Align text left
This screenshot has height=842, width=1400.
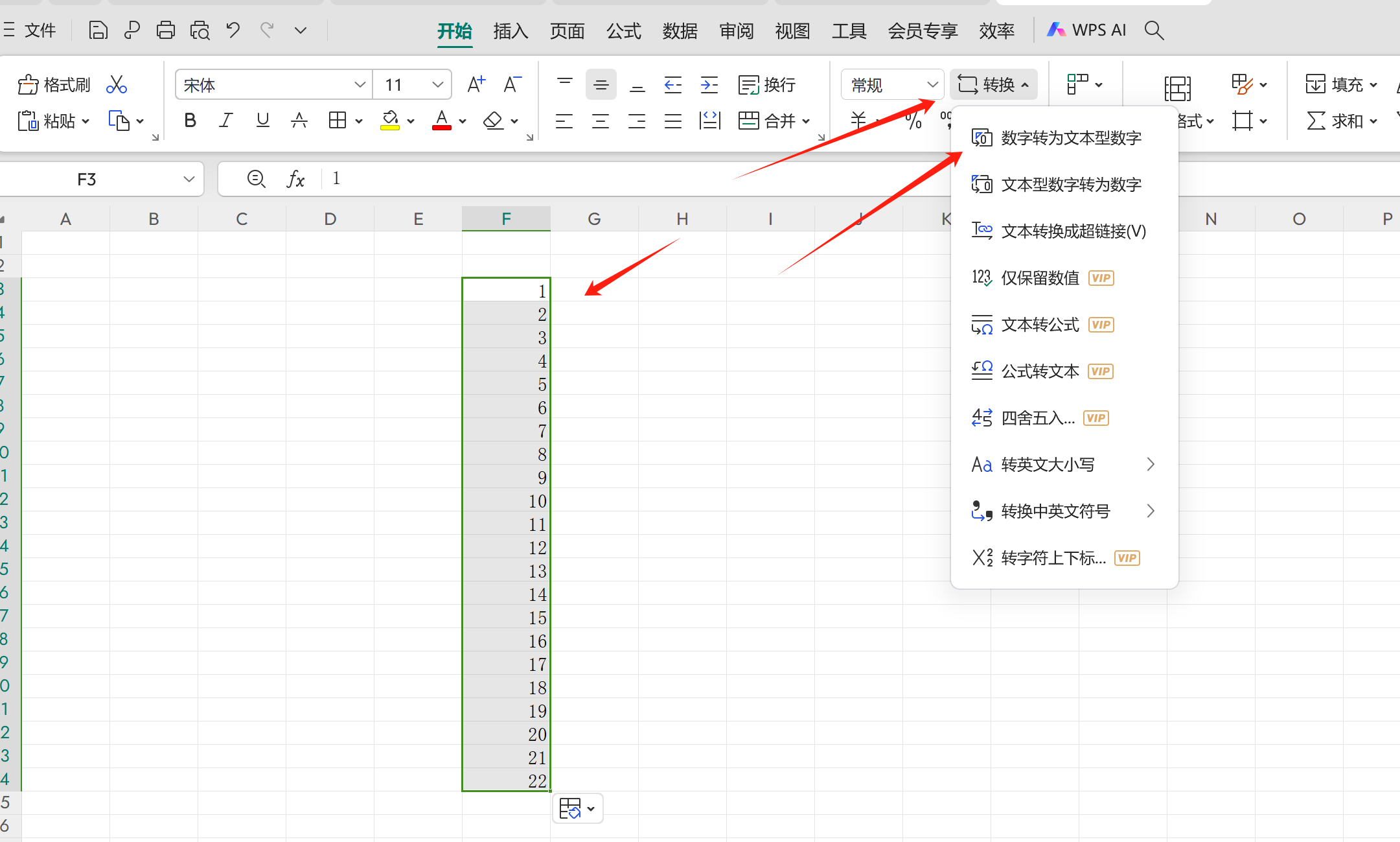pyautogui.click(x=564, y=121)
